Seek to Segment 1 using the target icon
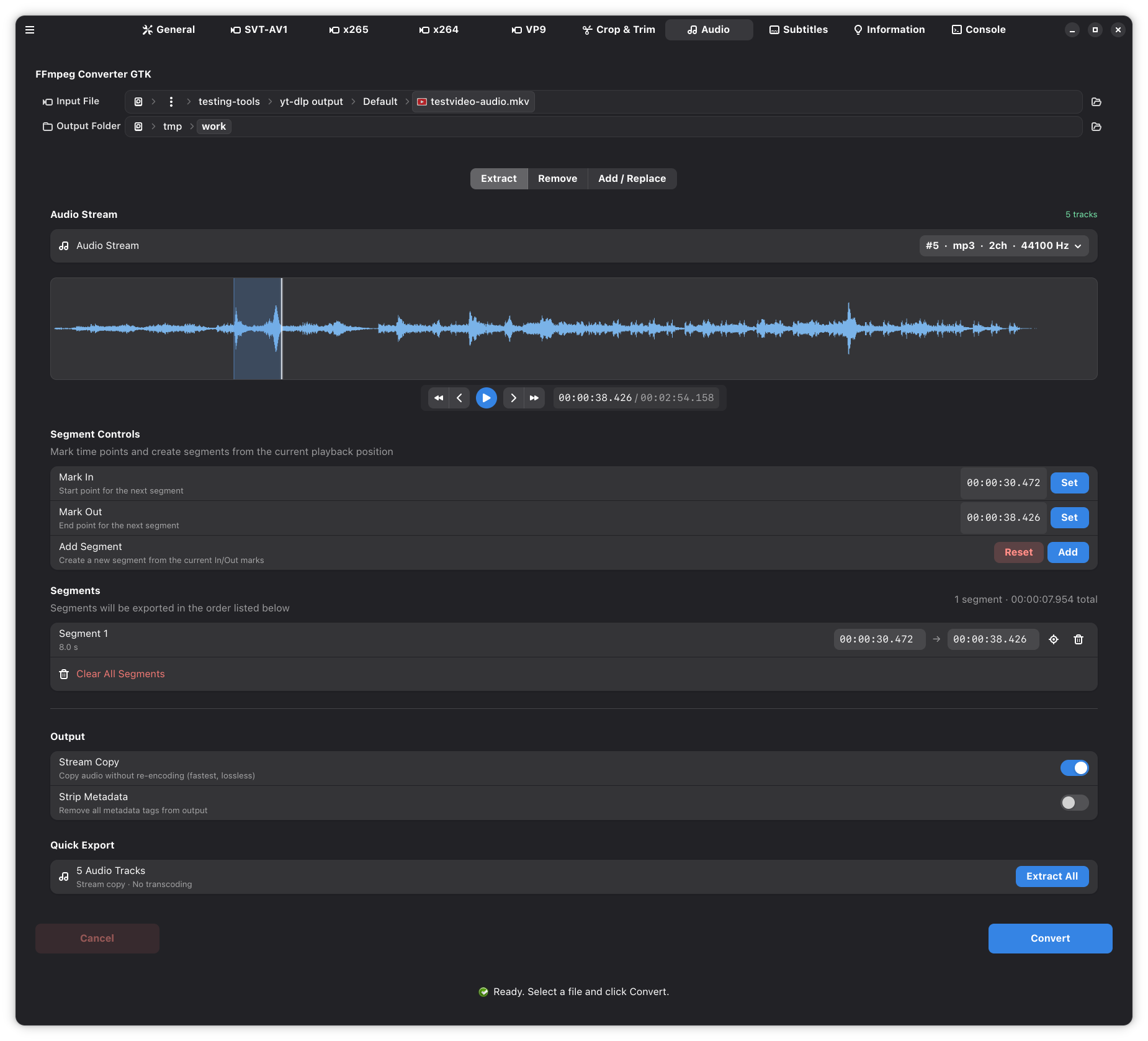1148x1041 pixels. [1054, 639]
